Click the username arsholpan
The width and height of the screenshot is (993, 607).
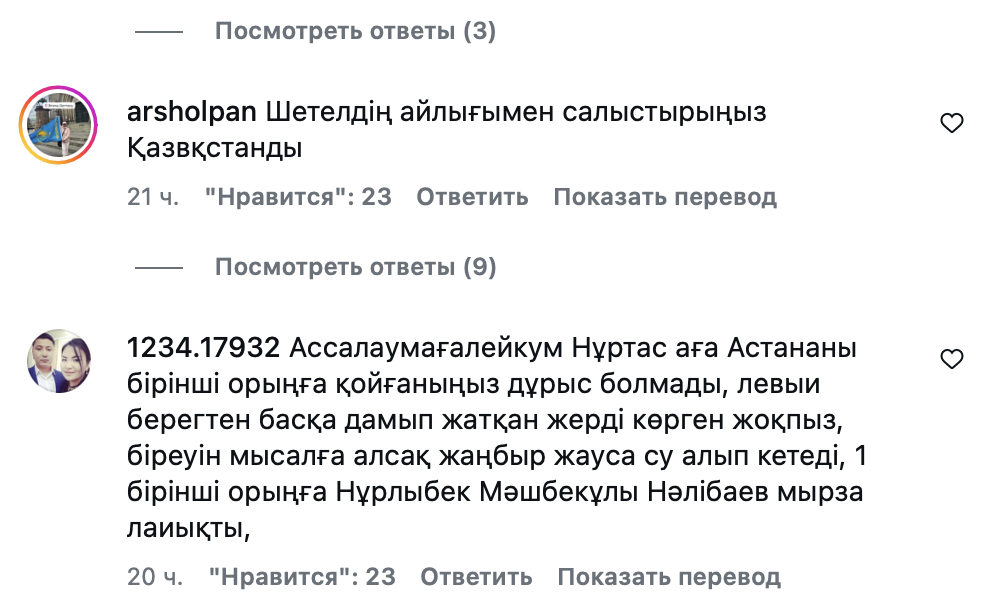tap(192, 113)
